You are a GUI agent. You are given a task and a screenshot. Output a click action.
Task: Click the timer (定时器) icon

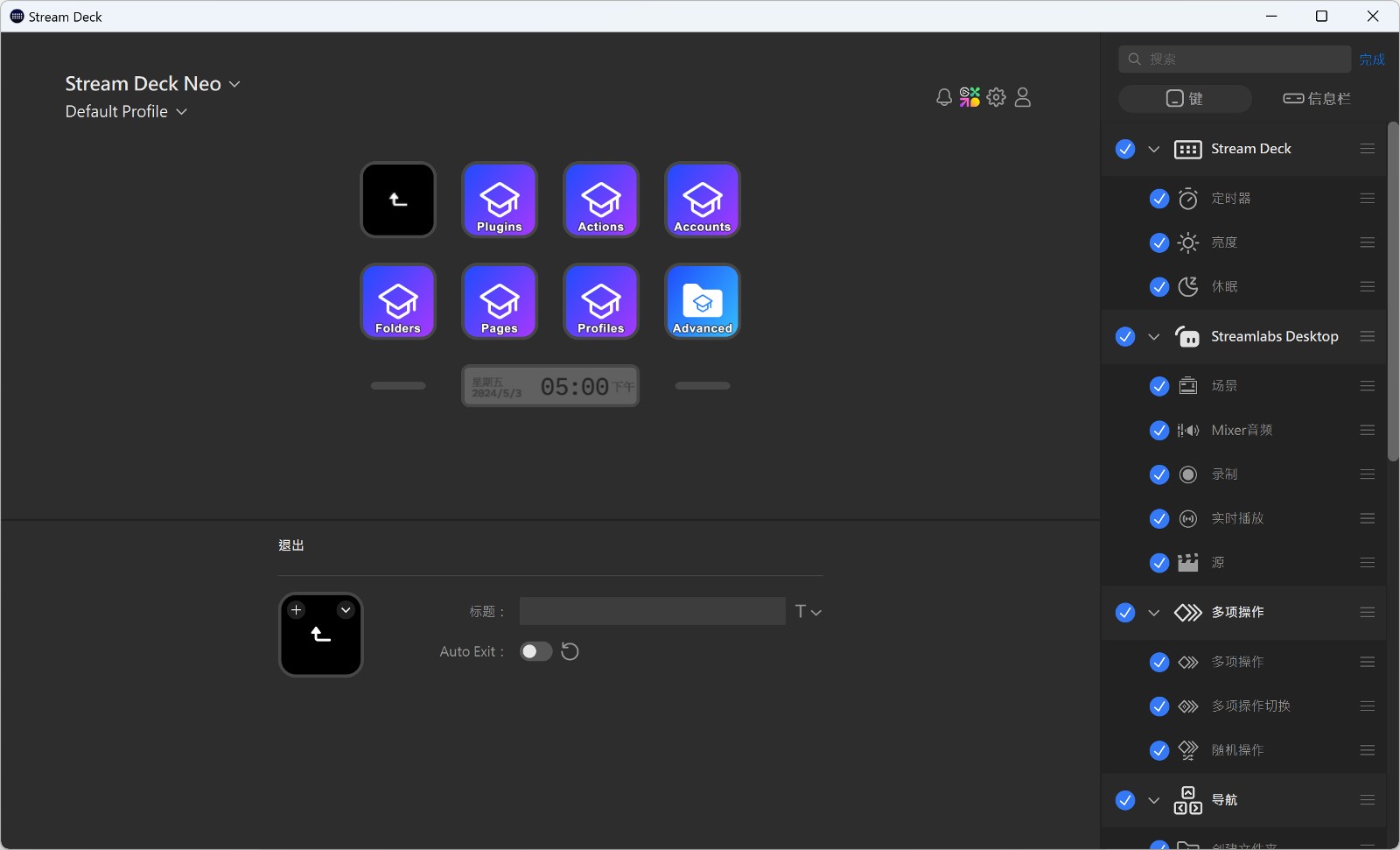pos(1188,199)
